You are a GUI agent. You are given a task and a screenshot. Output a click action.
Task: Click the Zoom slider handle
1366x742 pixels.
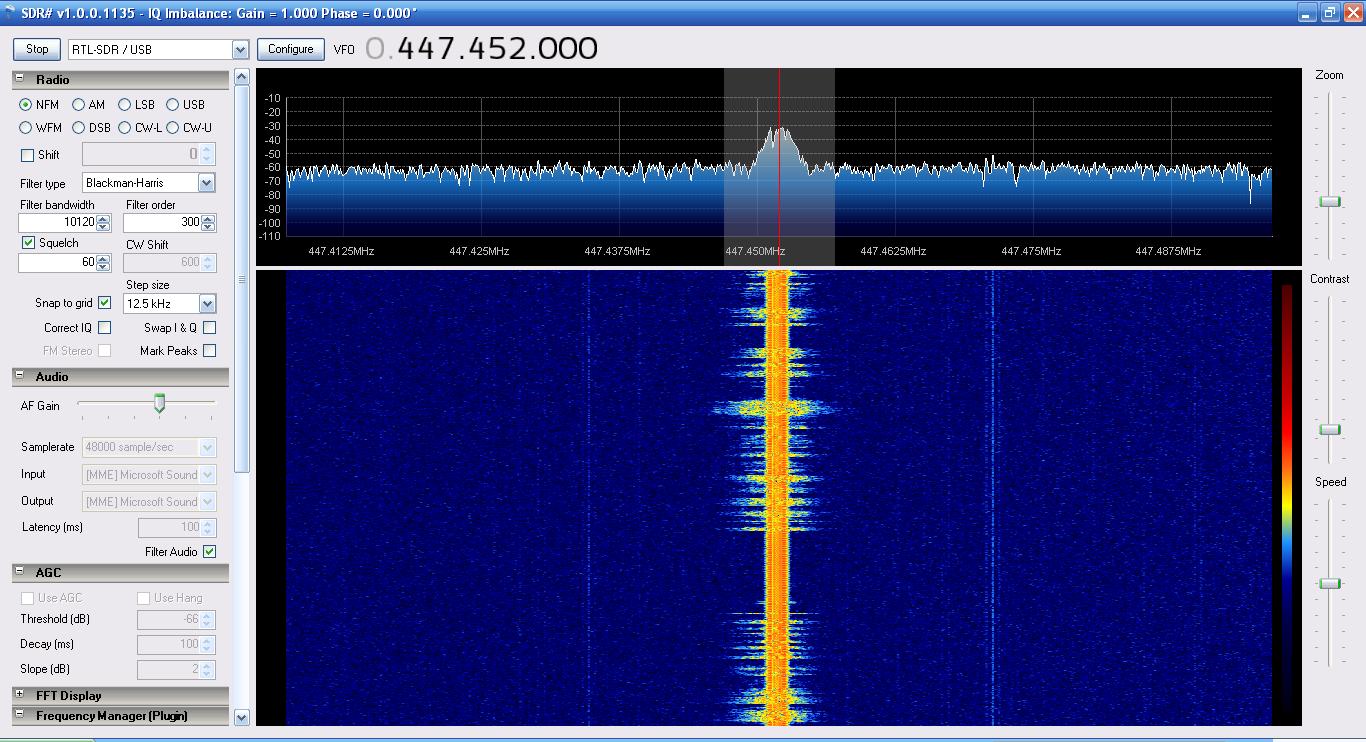[x=1329, y=202]
